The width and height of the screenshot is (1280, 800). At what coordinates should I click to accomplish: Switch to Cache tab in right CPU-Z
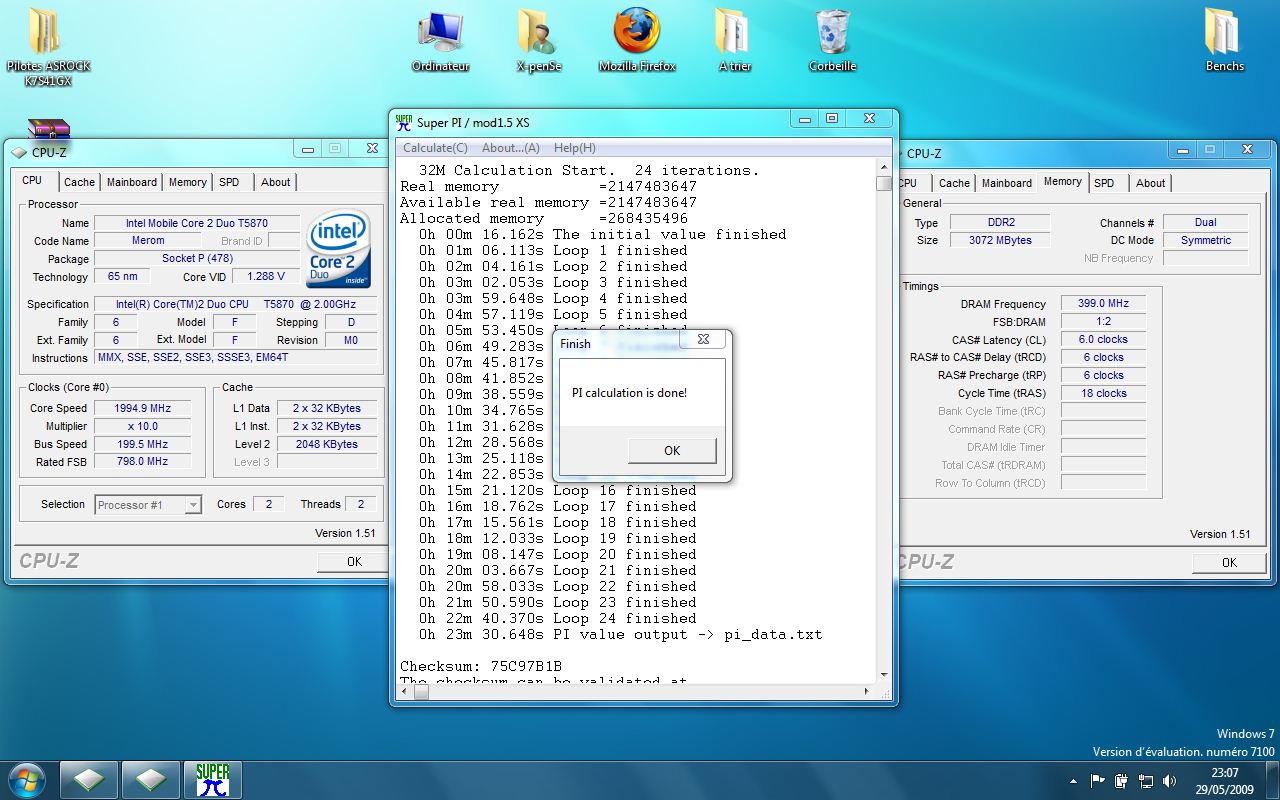click(954, 183)
